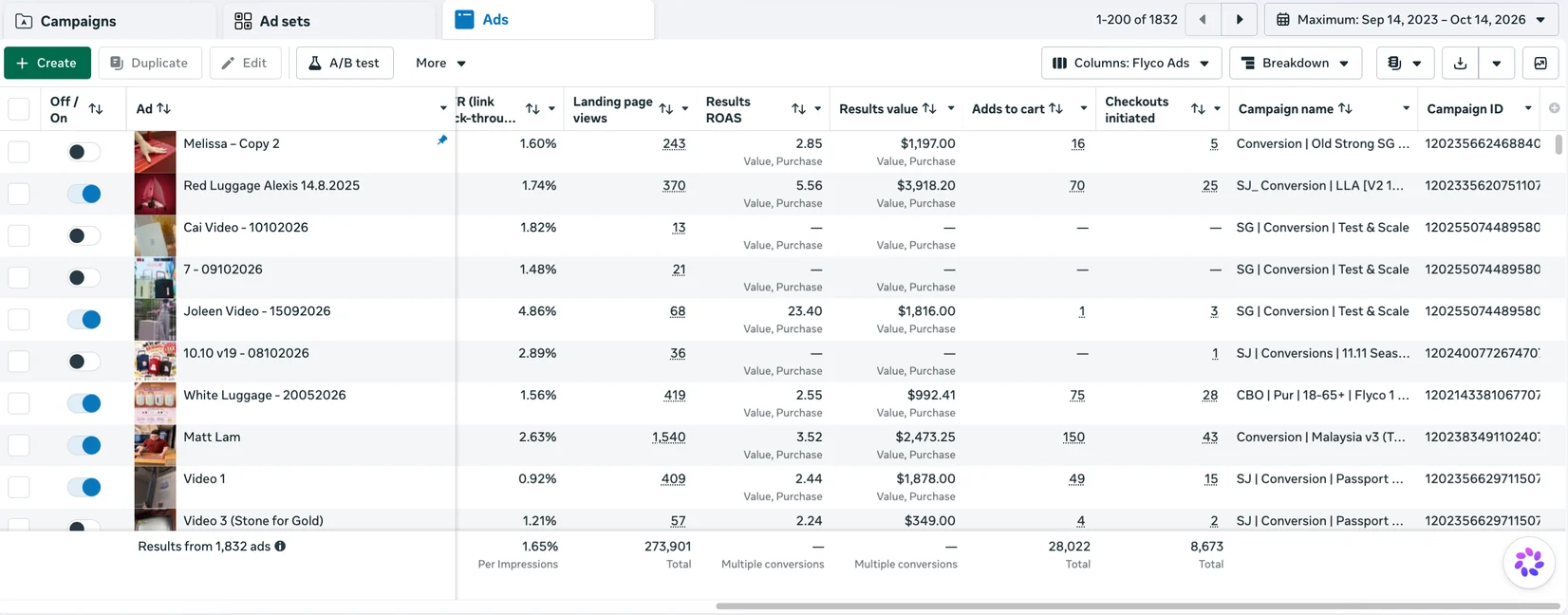Toggle off the Matt Lam ad
The width and height of the screenshot is (1568, 615).
(84, 445)
